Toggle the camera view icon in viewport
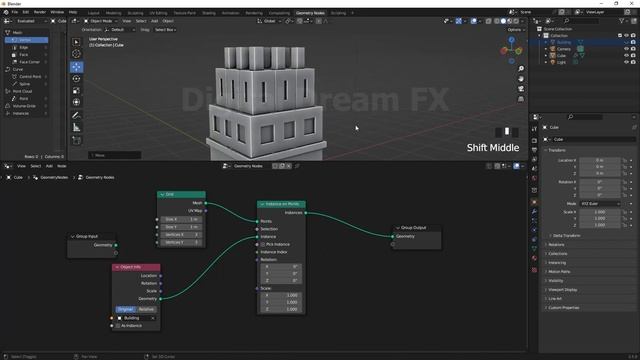 point(521,89)
